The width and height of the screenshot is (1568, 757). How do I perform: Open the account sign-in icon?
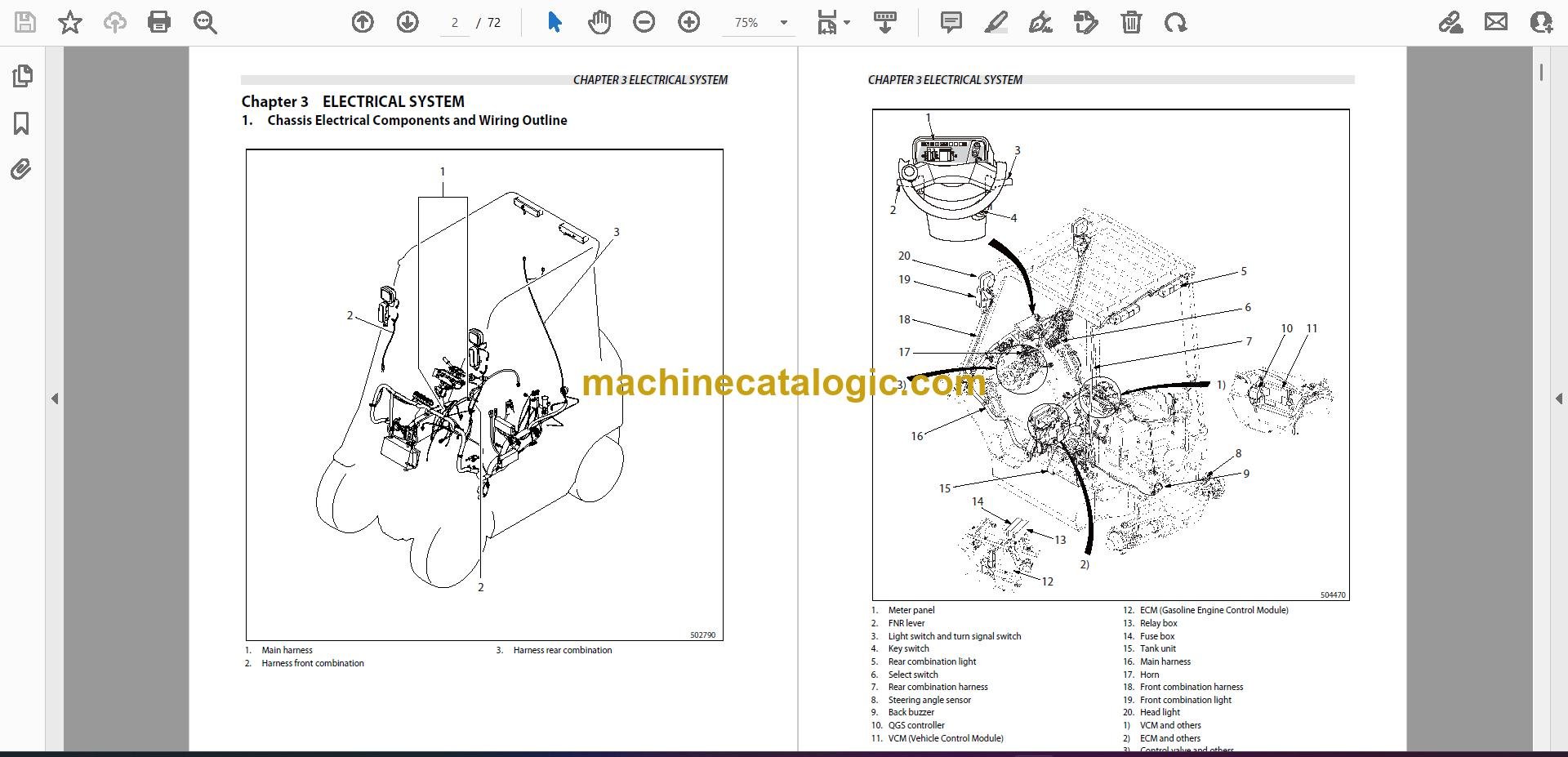click(1541, 22)
